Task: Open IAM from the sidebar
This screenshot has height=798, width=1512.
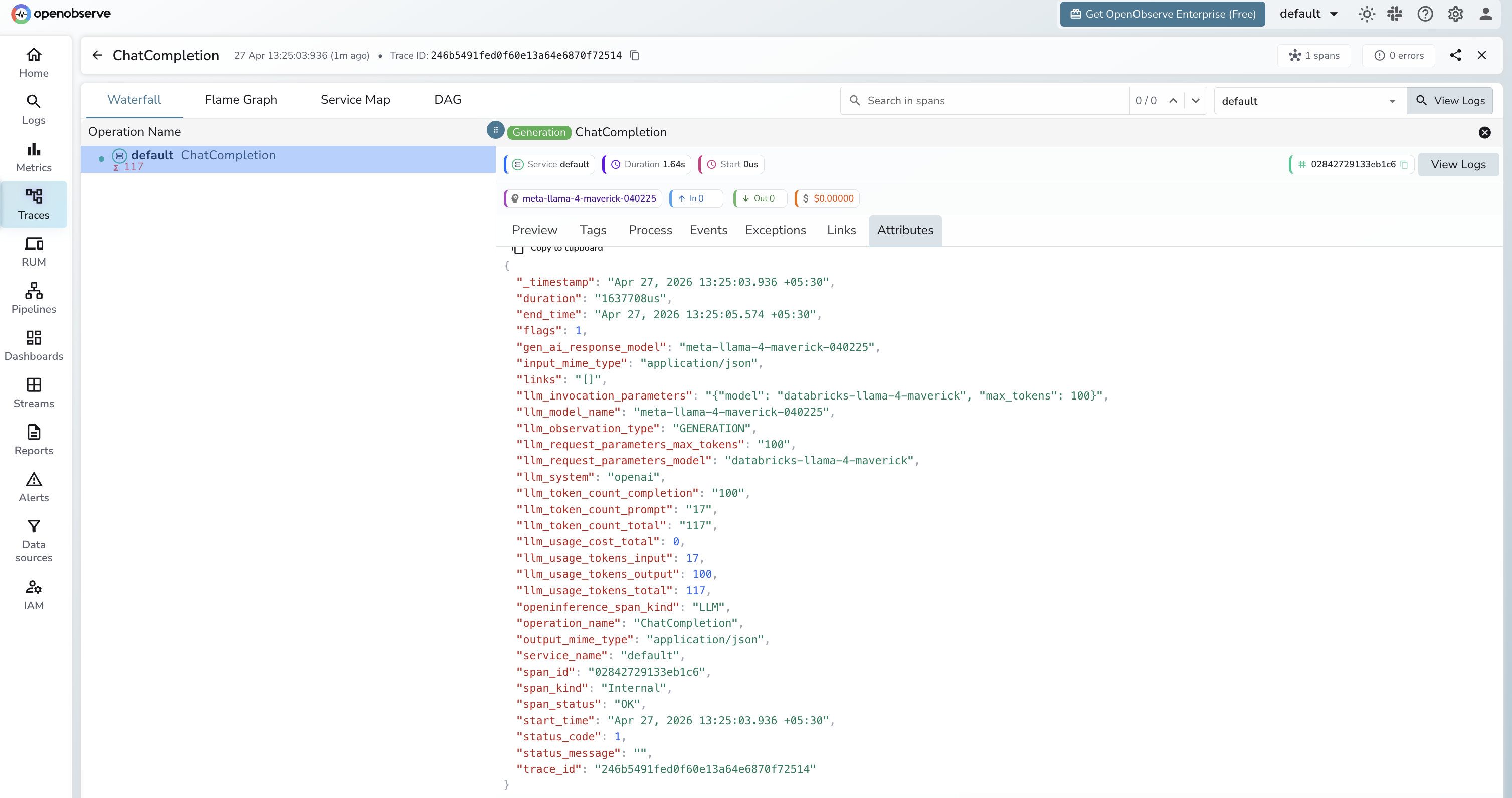Action: coord(34,594)
